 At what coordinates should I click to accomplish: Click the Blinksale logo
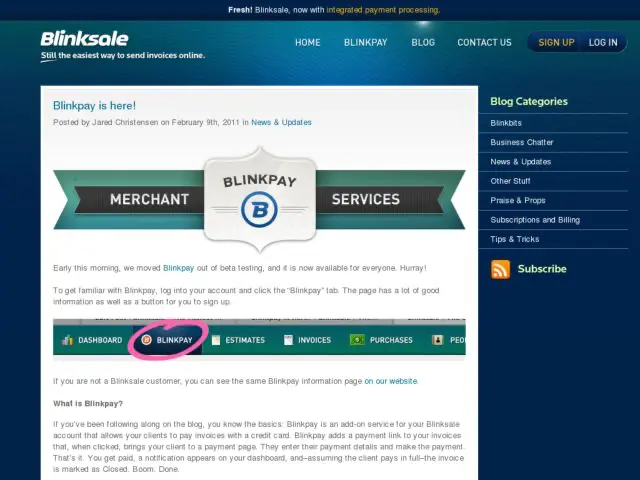tap(84, 39)
